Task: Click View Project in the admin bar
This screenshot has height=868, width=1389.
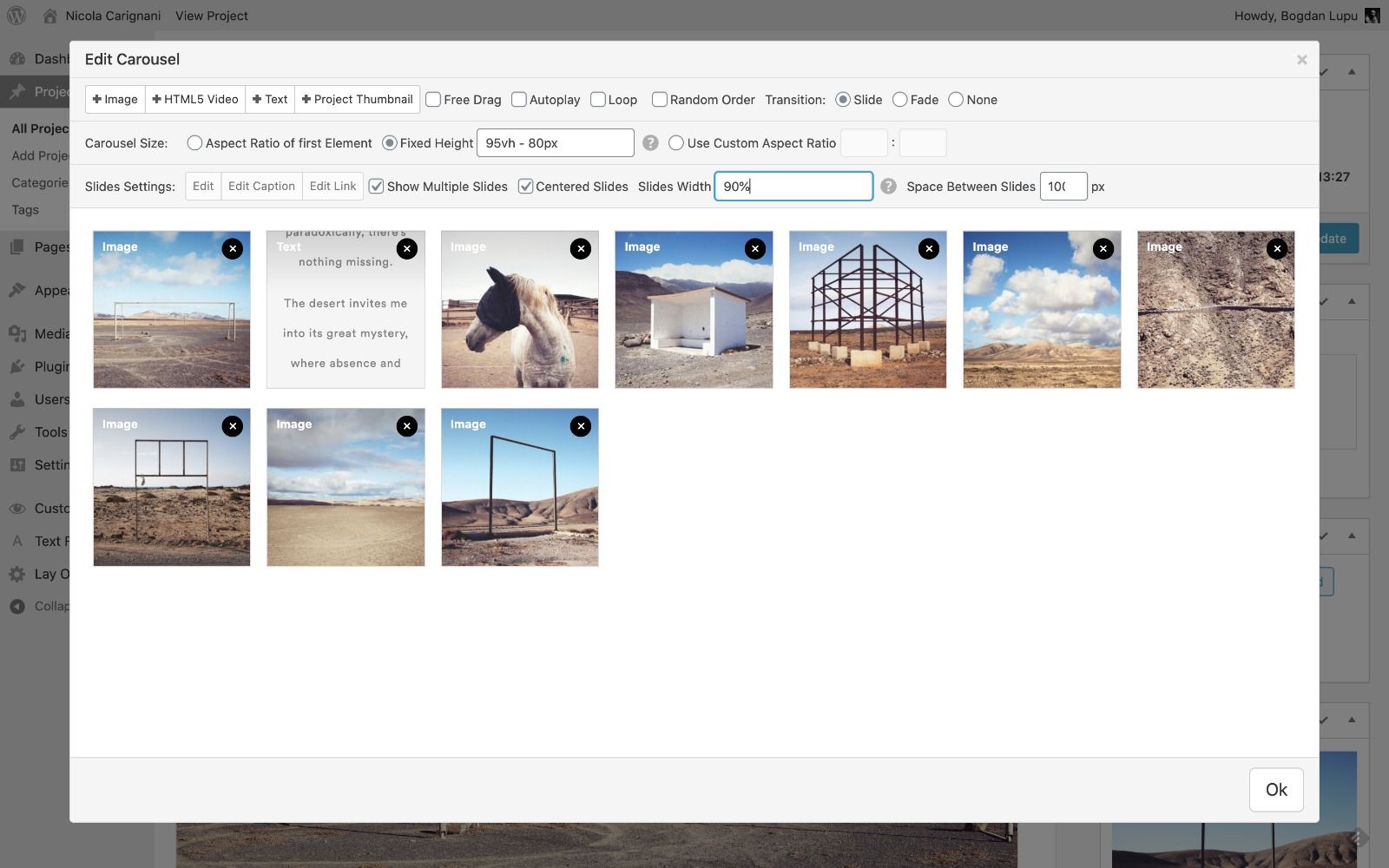Action: tap(211, 16)
